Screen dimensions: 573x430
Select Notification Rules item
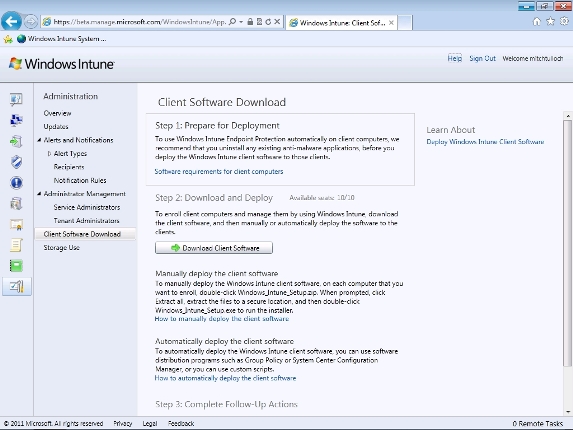tap(80, 180)
